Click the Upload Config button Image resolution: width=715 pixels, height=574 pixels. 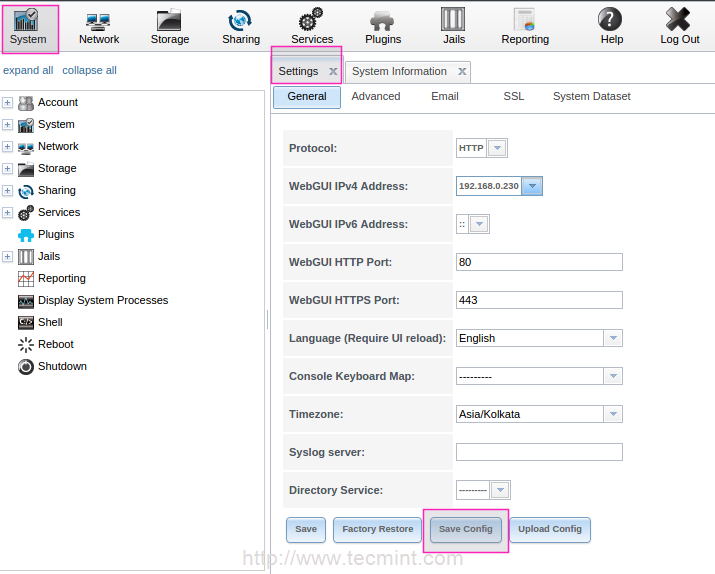(550, 529)
